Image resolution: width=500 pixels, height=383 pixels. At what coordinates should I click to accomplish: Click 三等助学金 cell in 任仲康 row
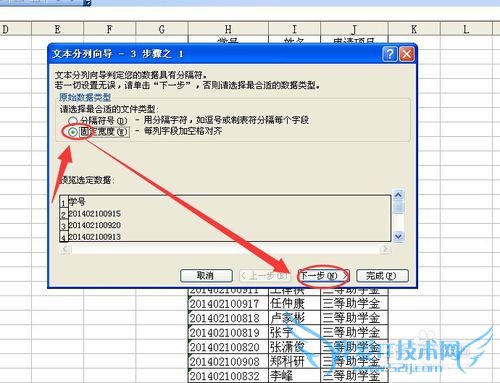(x=354, y=303)
